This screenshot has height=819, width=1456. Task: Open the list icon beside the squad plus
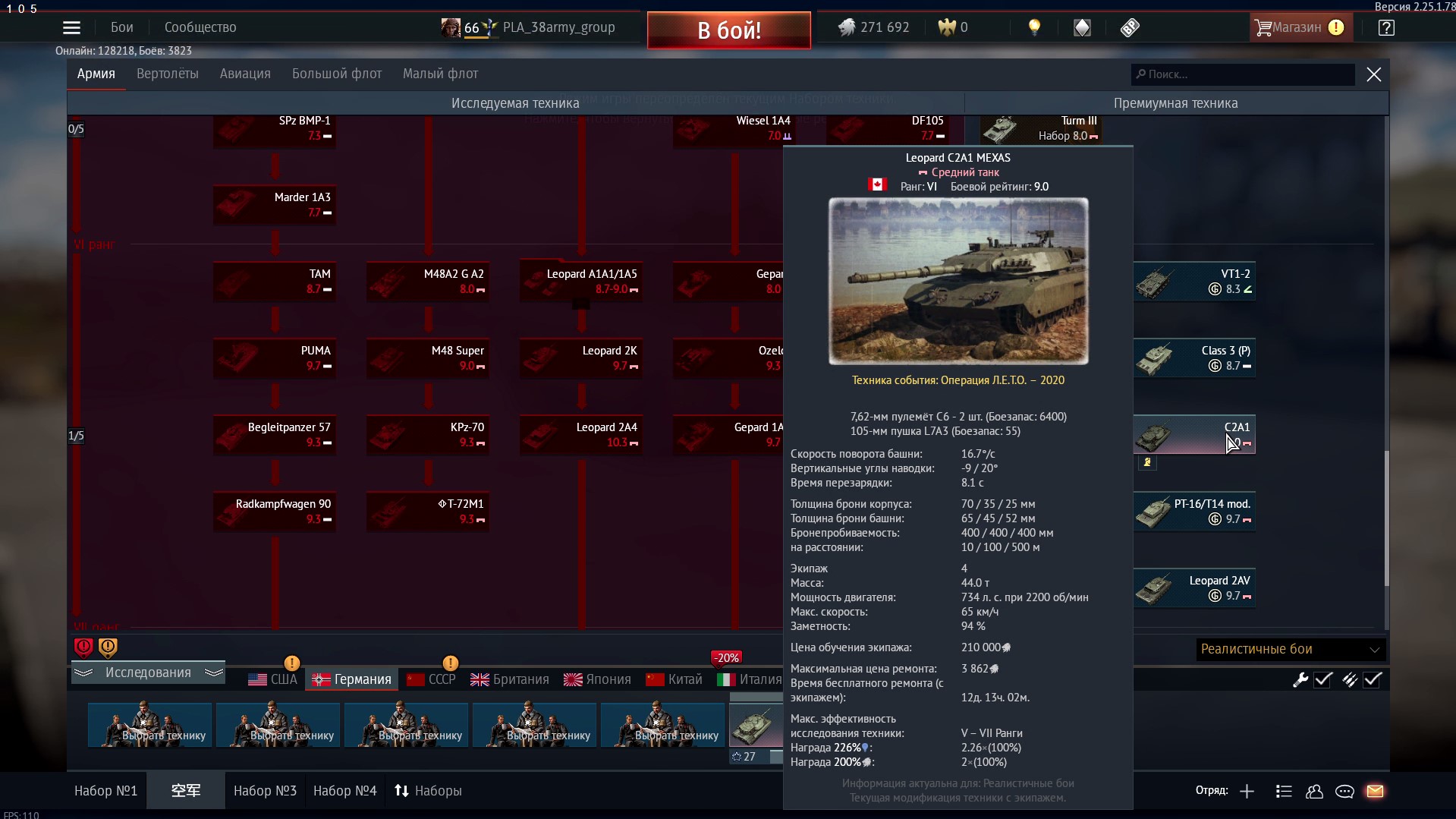1284,791
